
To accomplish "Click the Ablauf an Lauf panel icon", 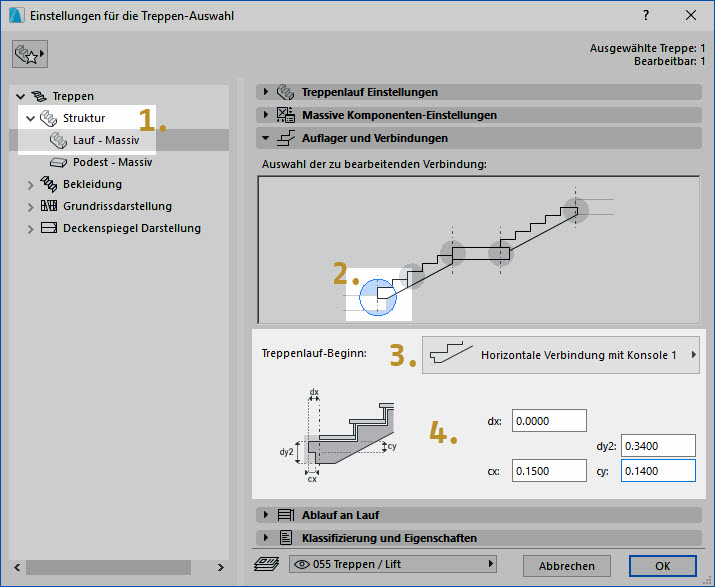I will (286, 515).
